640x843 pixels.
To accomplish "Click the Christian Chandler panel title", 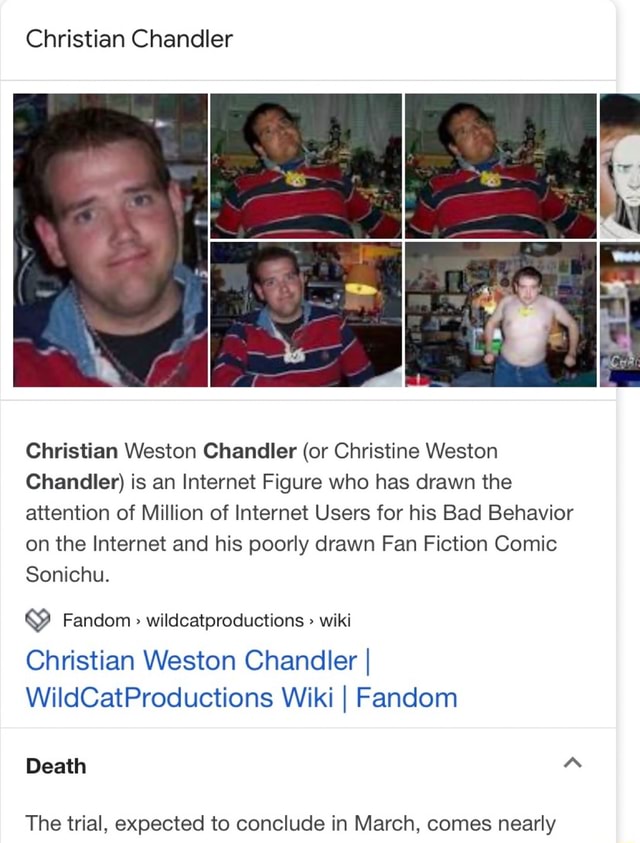I will [129, 39].
